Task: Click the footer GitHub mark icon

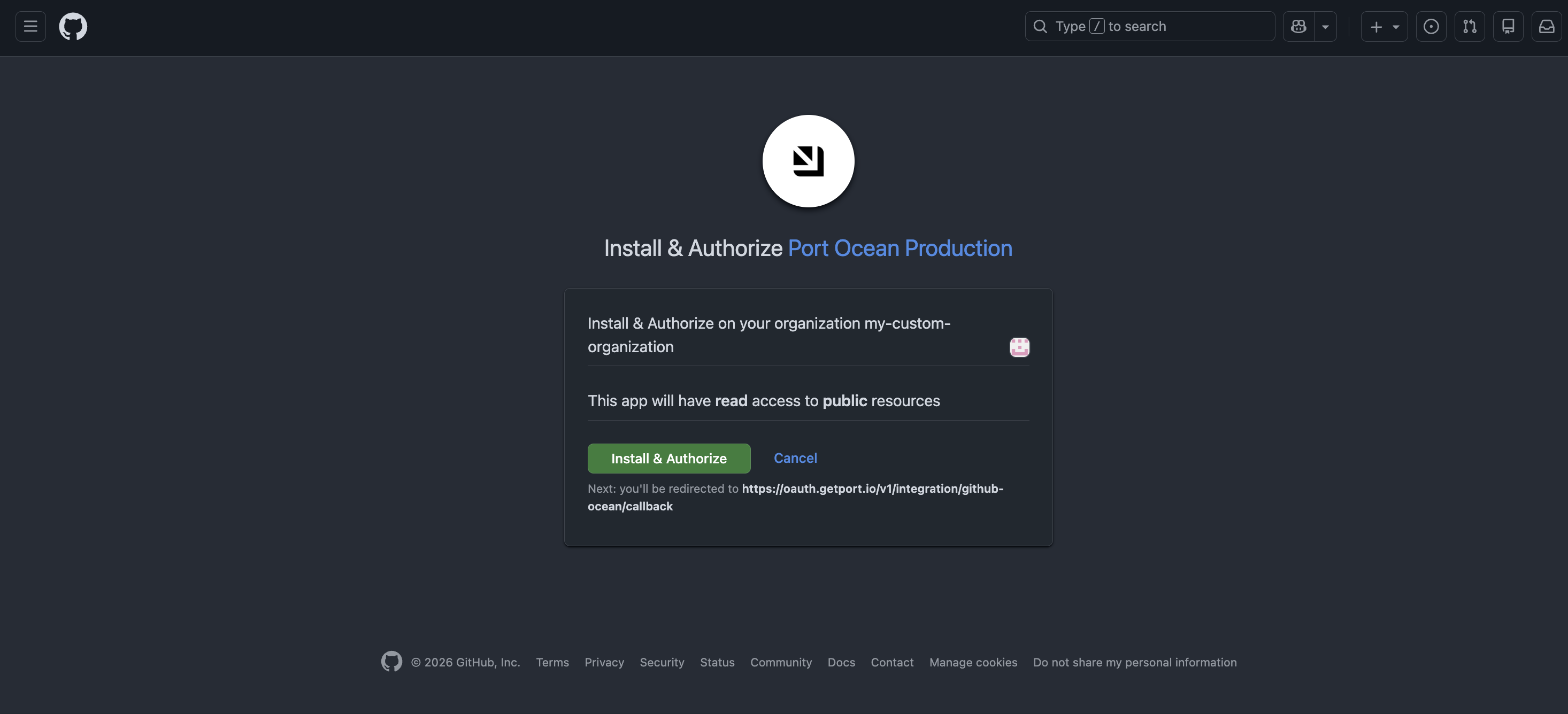Action: pyautogui.click(x=391, y=661)
